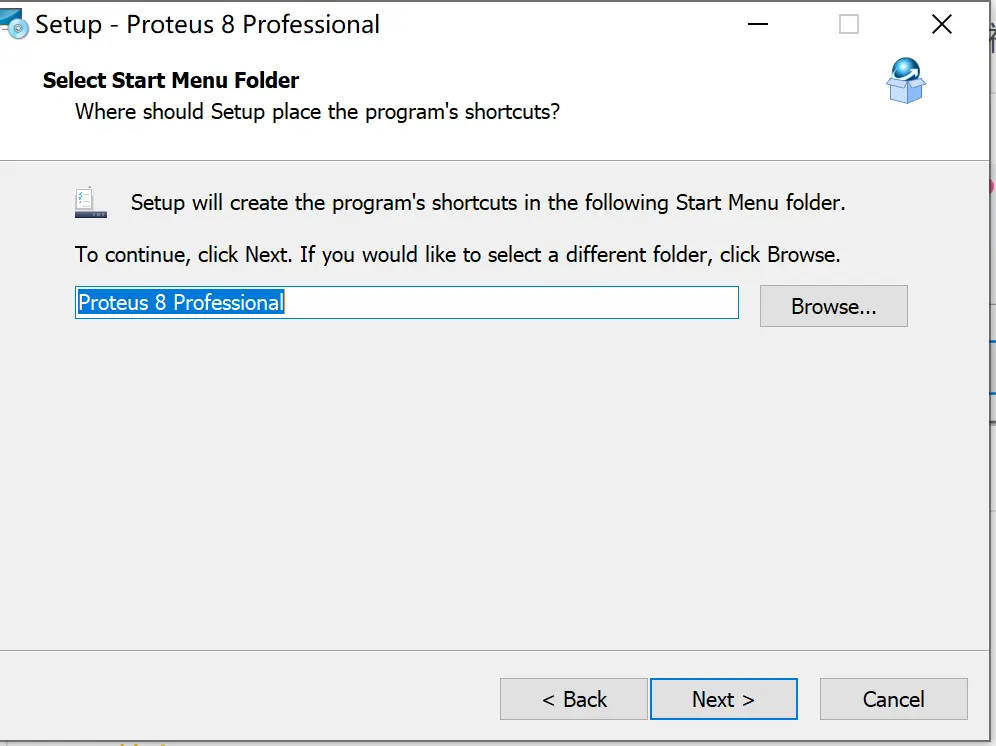Click the small Start Menu folder icon
This screenshot has height=746, width=996.
(91, 203)
